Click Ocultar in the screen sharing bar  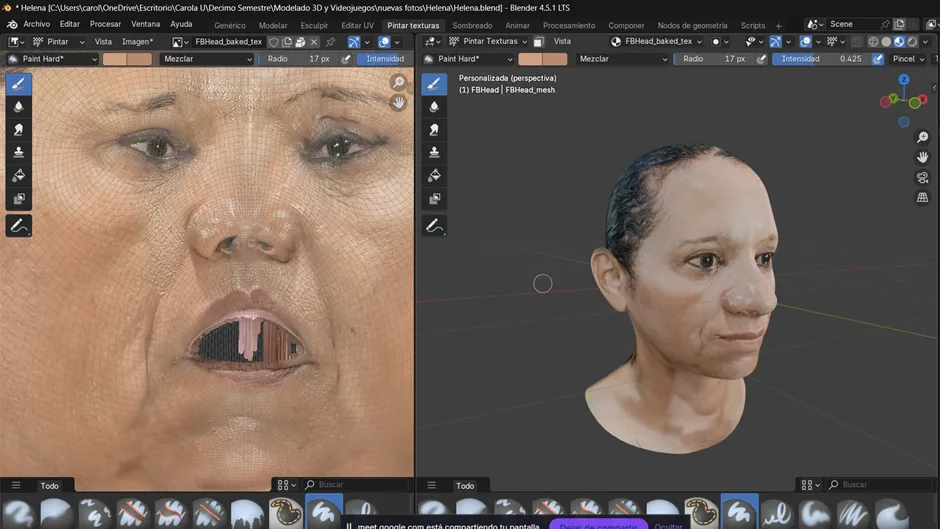[668, 525]
